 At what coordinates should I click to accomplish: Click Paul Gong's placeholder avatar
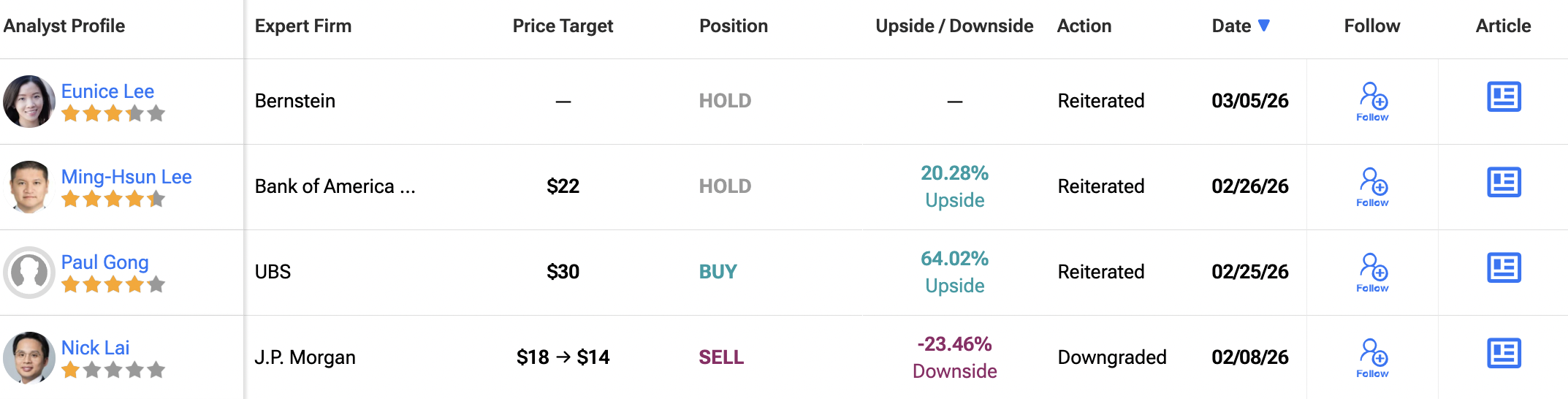tap(29, 273)
